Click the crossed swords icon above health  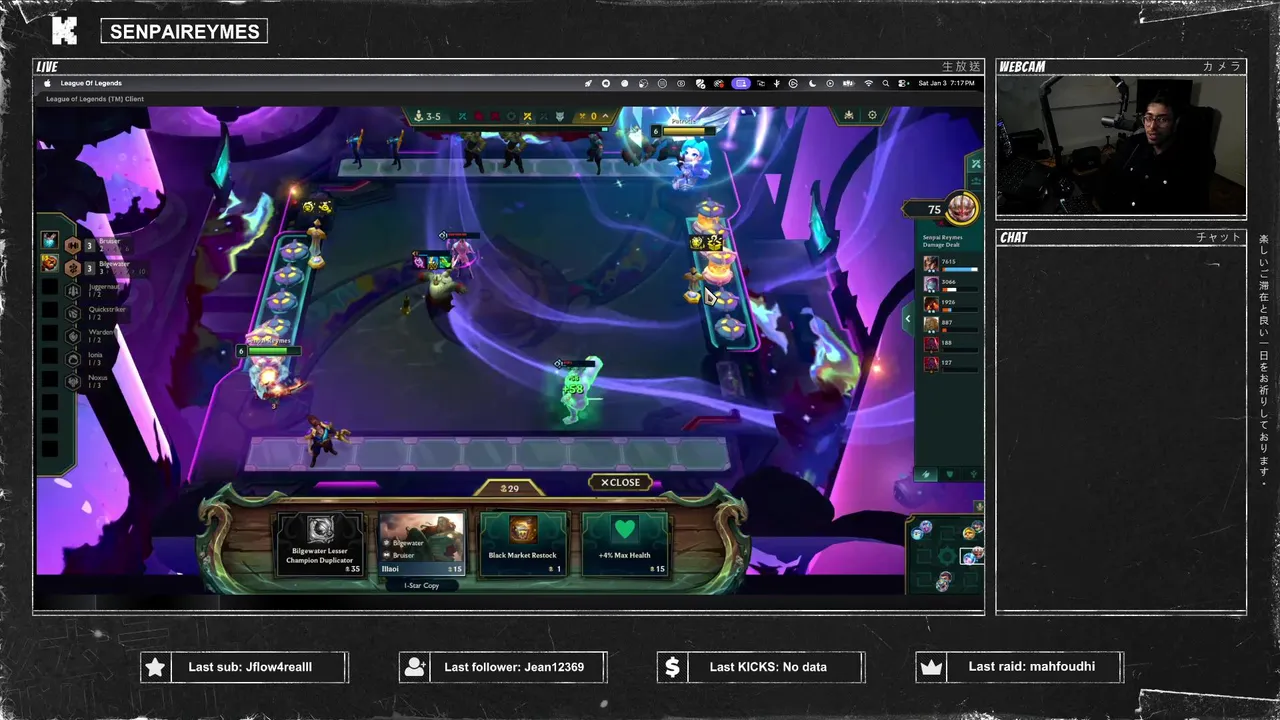[976, 163]
